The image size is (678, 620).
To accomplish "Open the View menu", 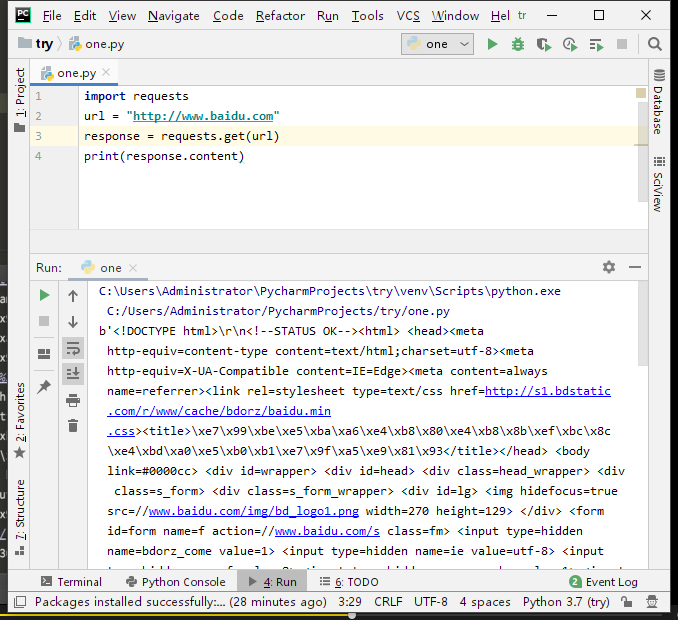I will (x=122, y=16).
